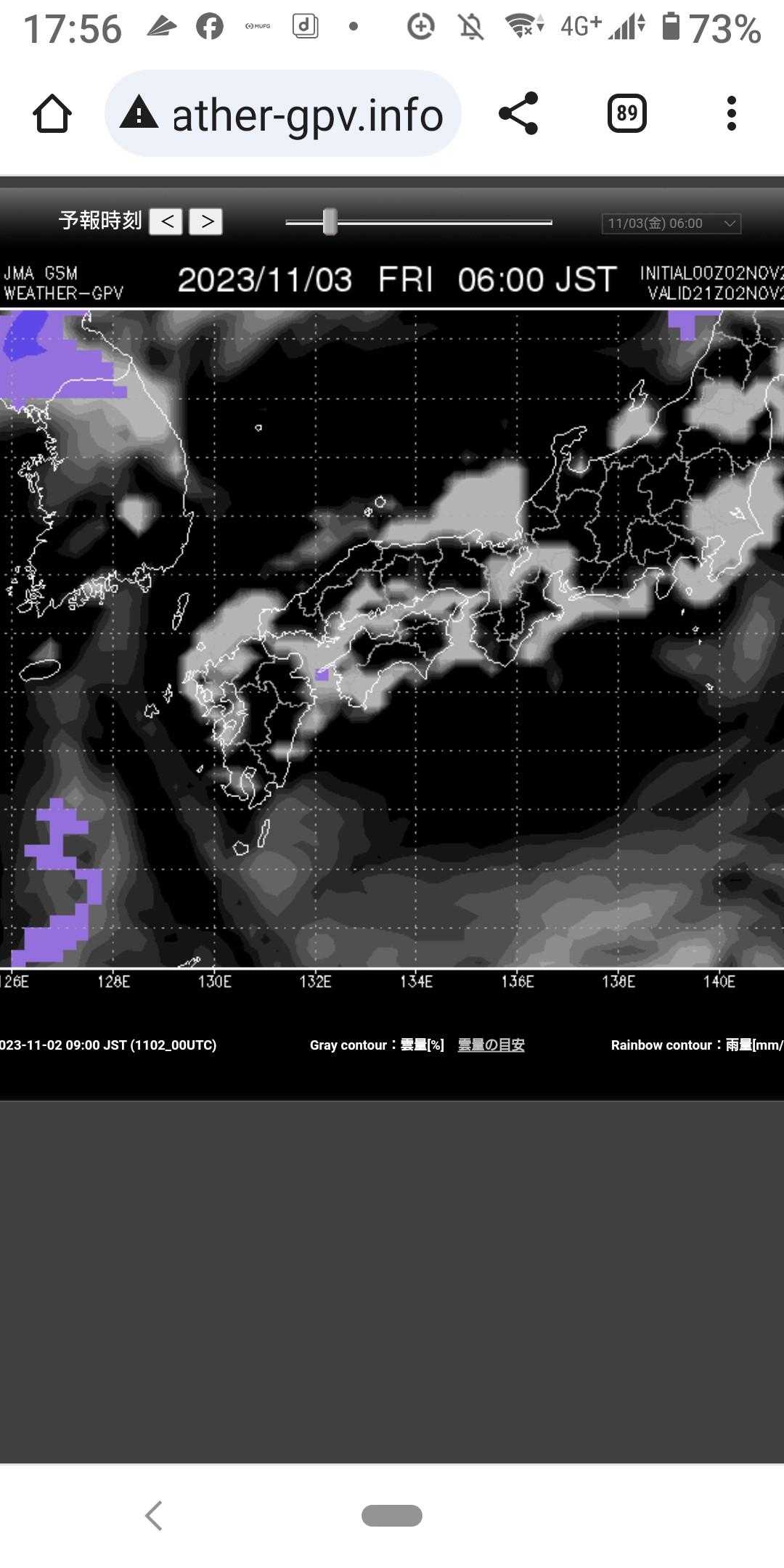The width and height of the screenshot is (784, 1568).
Task: Expand the 11/03(金) 06:00 time dropdown
Action: (671, 224)
